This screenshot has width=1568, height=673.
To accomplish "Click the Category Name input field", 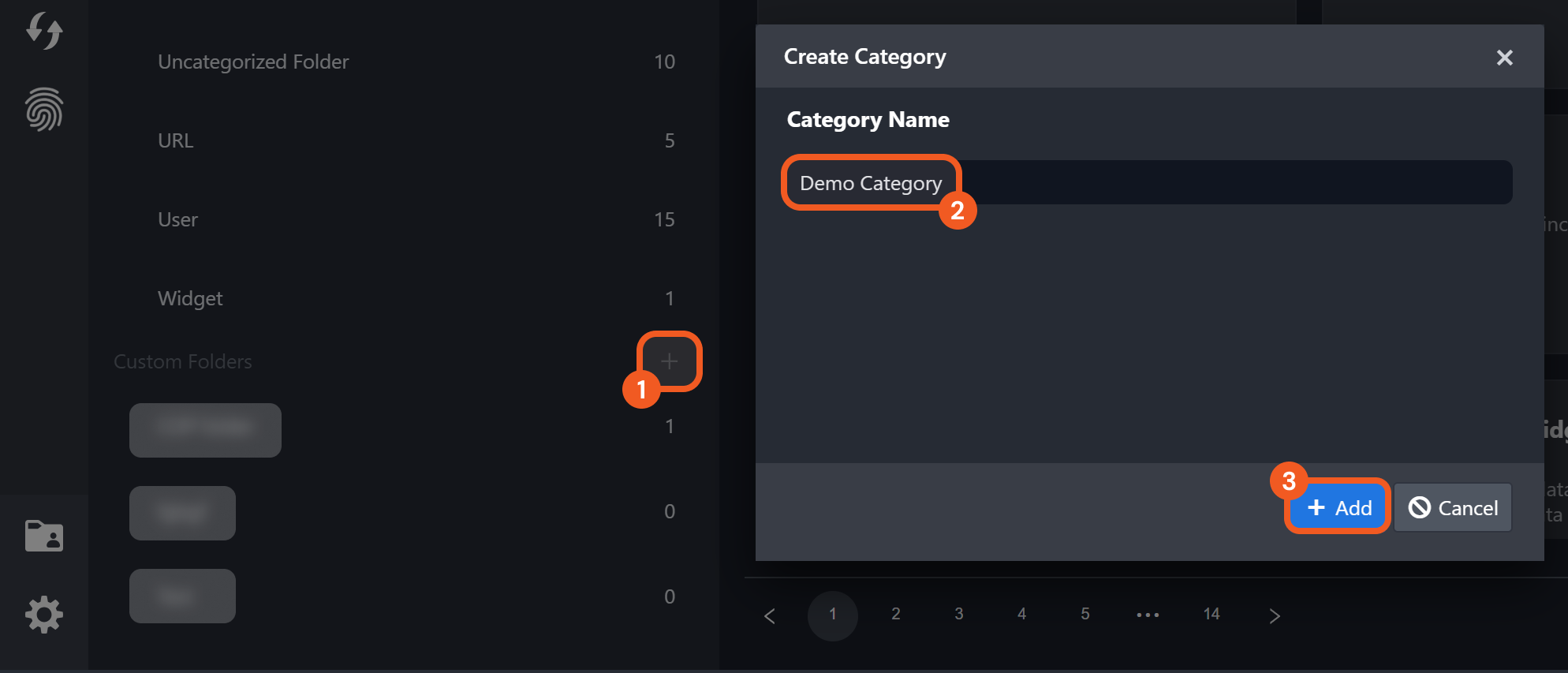I will coord(1148,183).
